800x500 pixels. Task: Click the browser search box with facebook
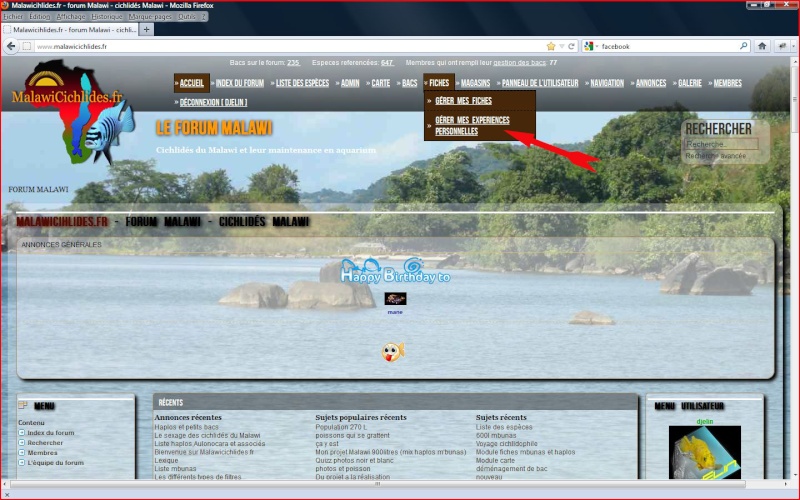668,46
